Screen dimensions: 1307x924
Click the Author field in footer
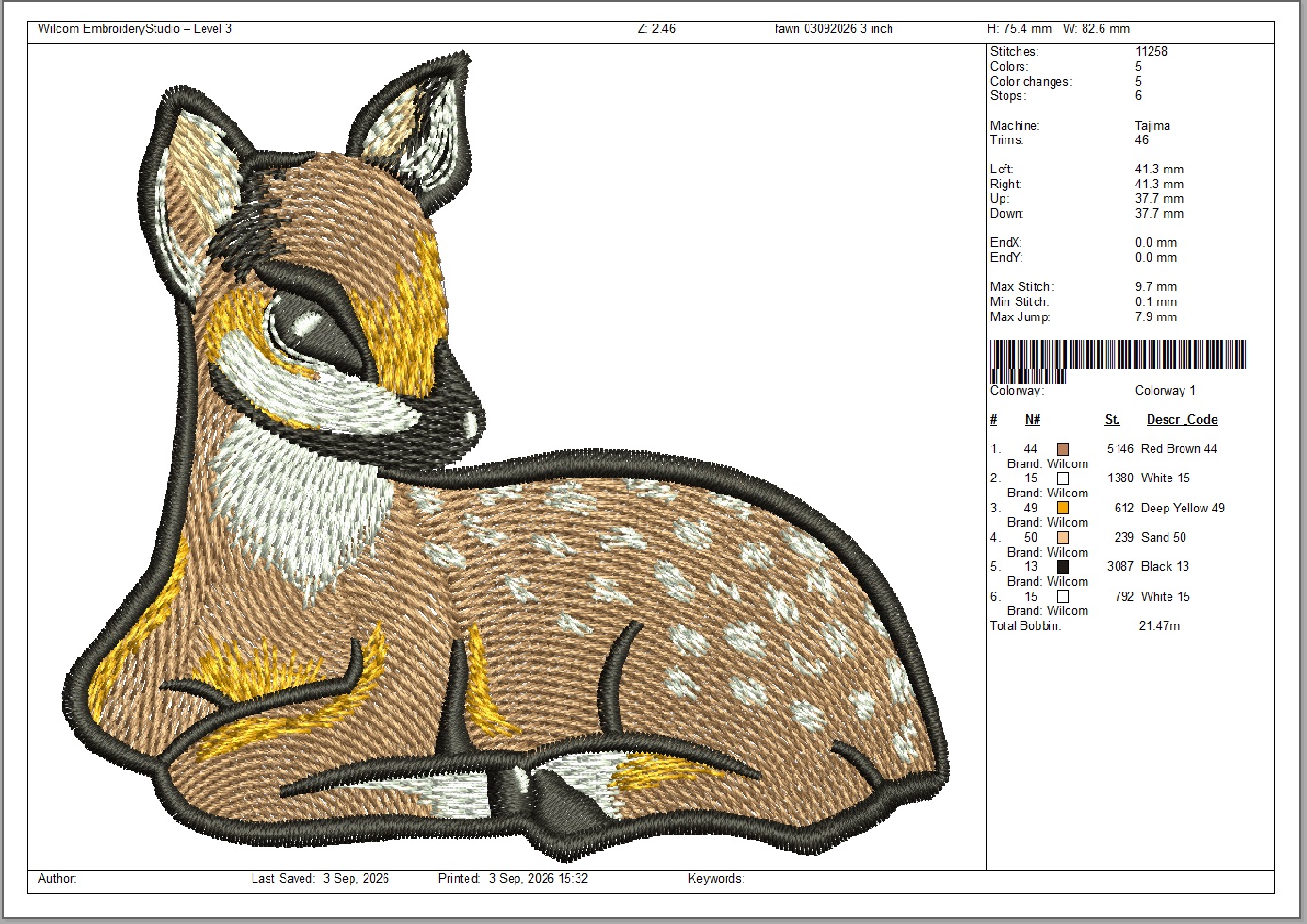tap(57, 879)
